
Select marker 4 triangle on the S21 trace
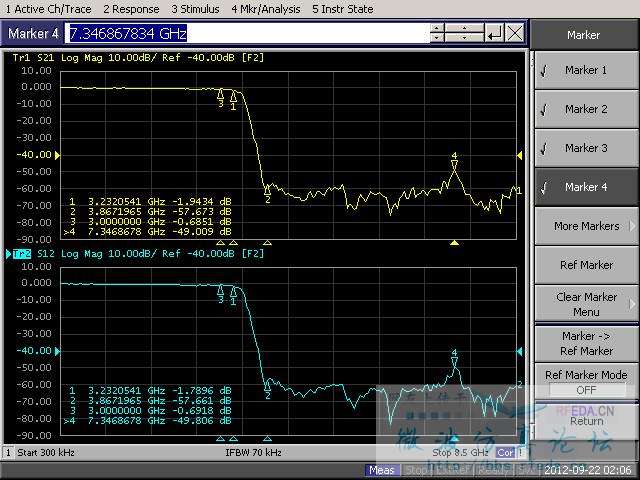click(454, 164)
